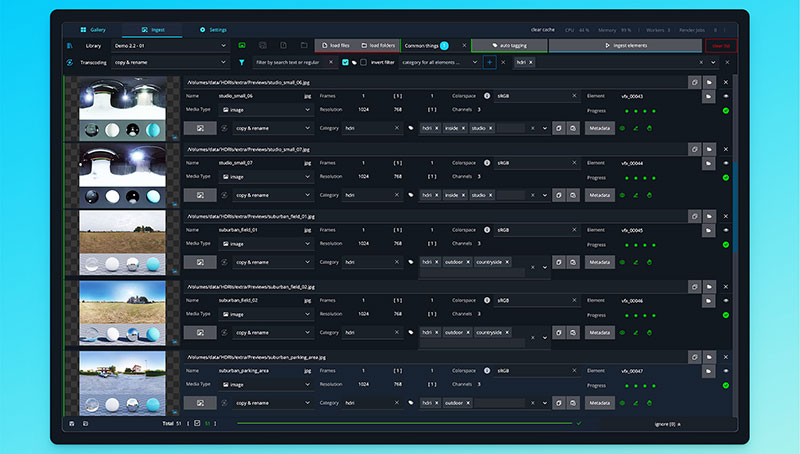Close the Common things tab
This screenshot has width=800, height=454.
pyautogui.click(x=464, y=45)
